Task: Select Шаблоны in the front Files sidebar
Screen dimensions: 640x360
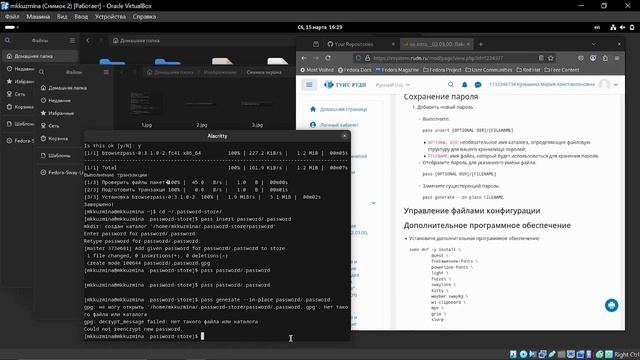Action: point(56,156)
